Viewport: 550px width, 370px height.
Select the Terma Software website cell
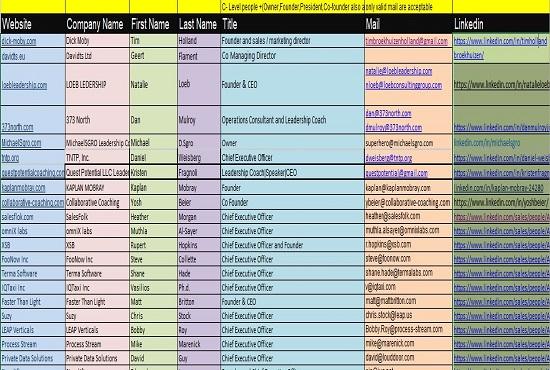coord(33,273)
